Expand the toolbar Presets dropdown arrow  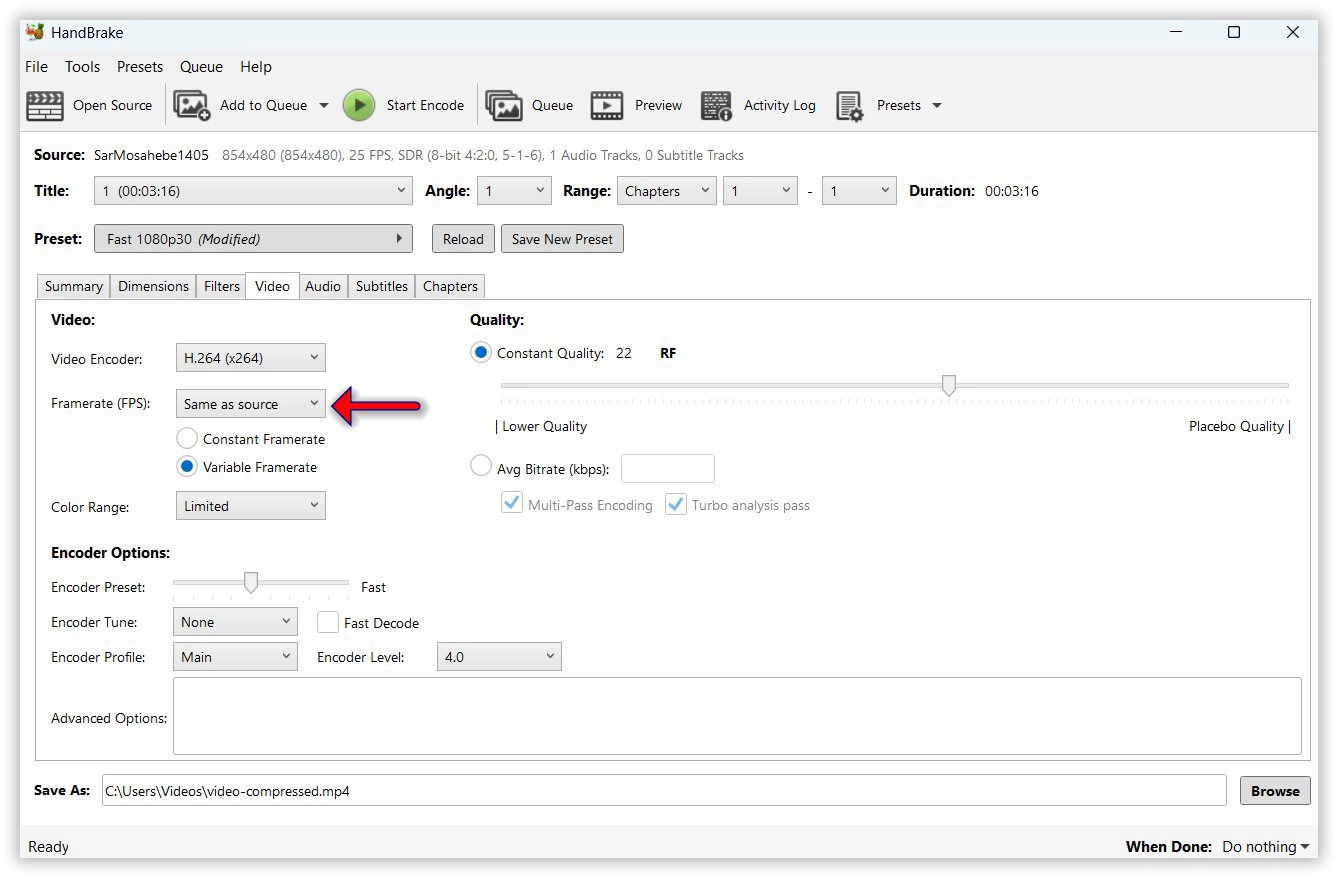click(x=937, y=105)
